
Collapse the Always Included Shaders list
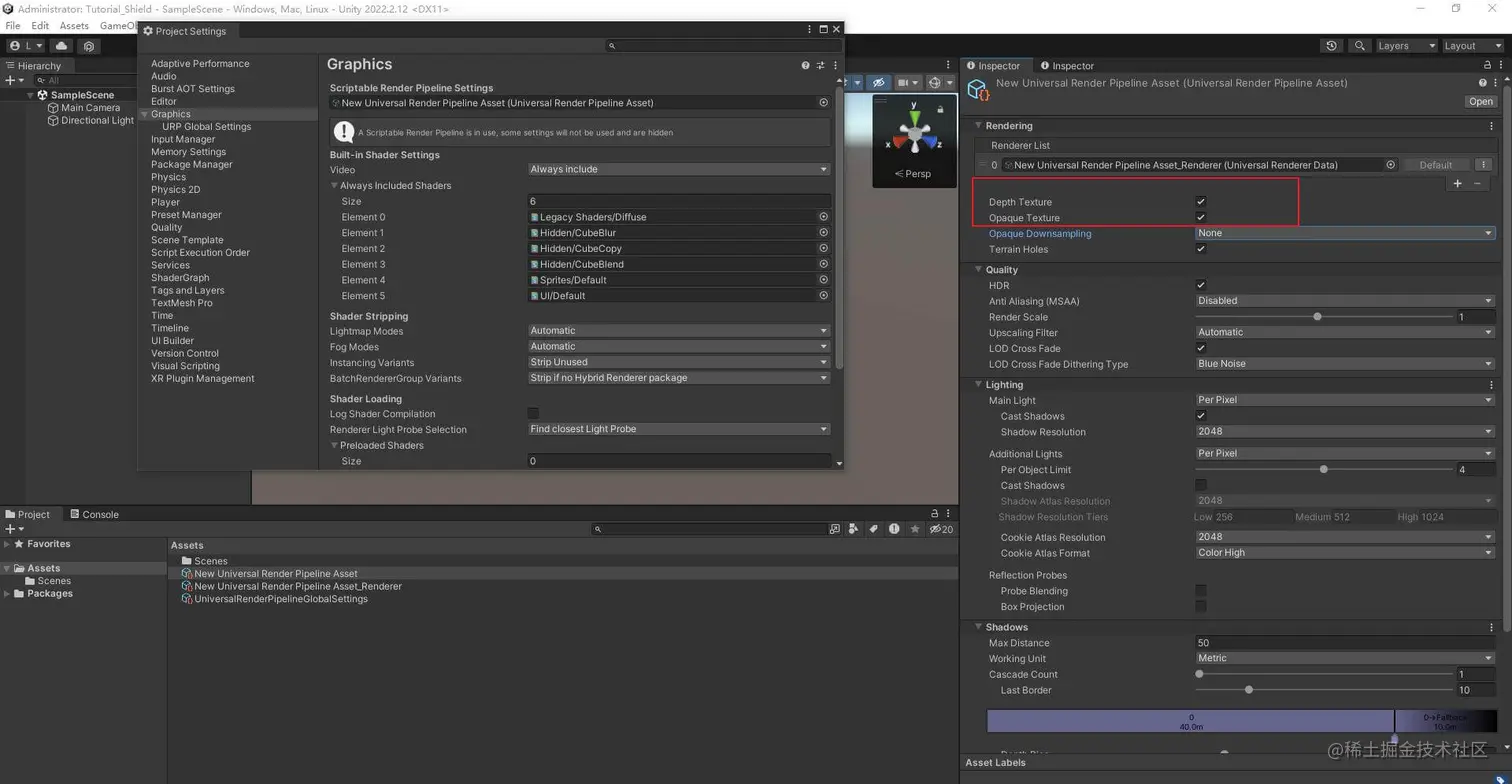(335, 186)
